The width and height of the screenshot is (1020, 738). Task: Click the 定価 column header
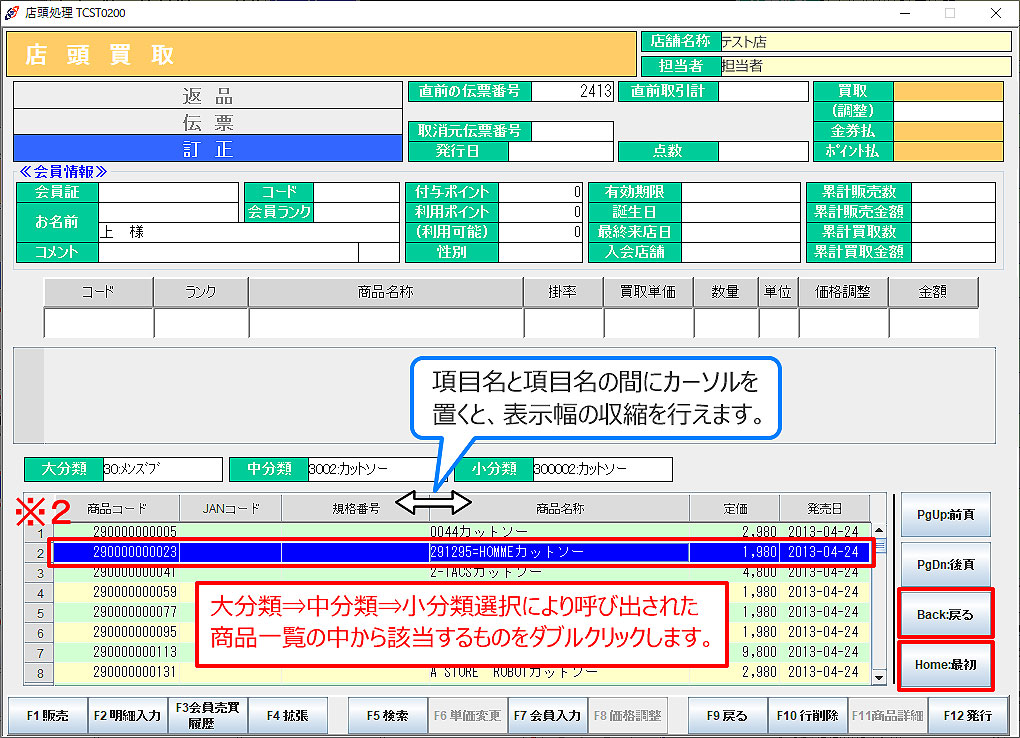(735, 508)
